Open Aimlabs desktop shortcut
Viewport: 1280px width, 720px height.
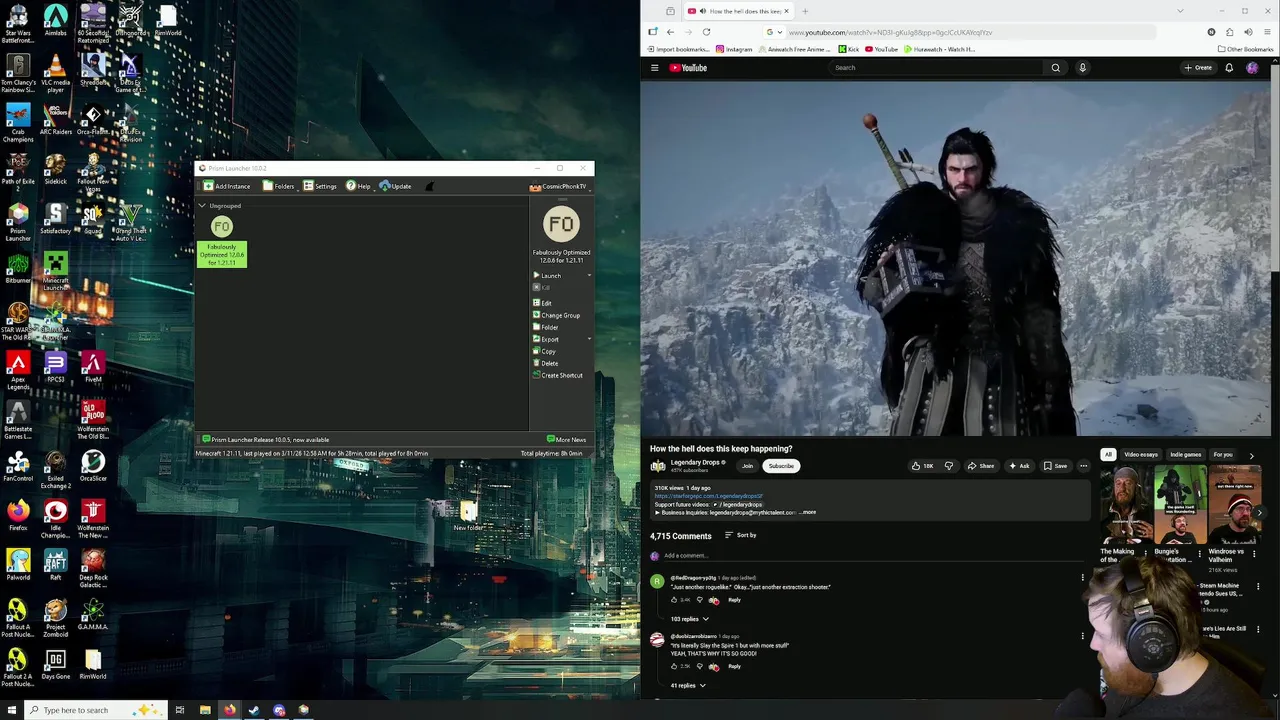pyautogui.click(x=55, y=20)
